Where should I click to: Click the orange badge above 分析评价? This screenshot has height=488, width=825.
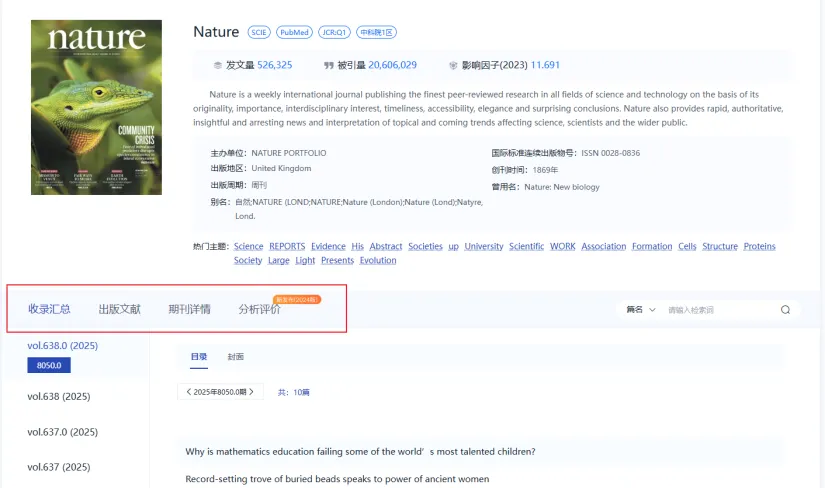point(297,300)
